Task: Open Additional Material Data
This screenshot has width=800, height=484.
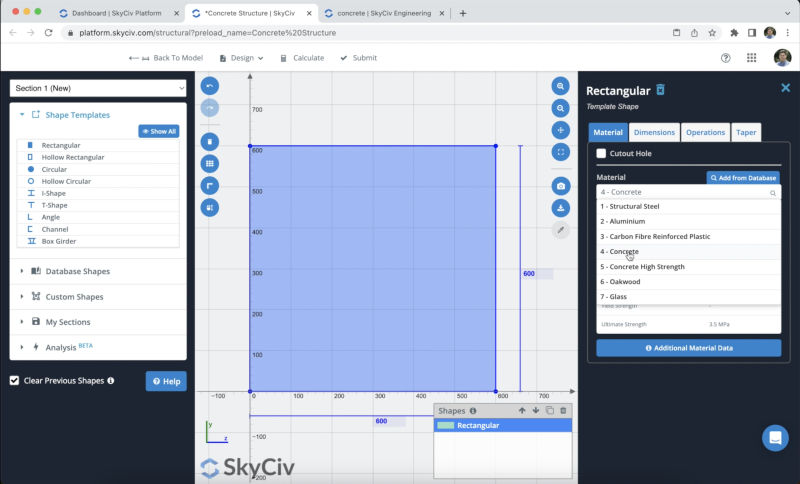Action: click(x=688, y=348)
